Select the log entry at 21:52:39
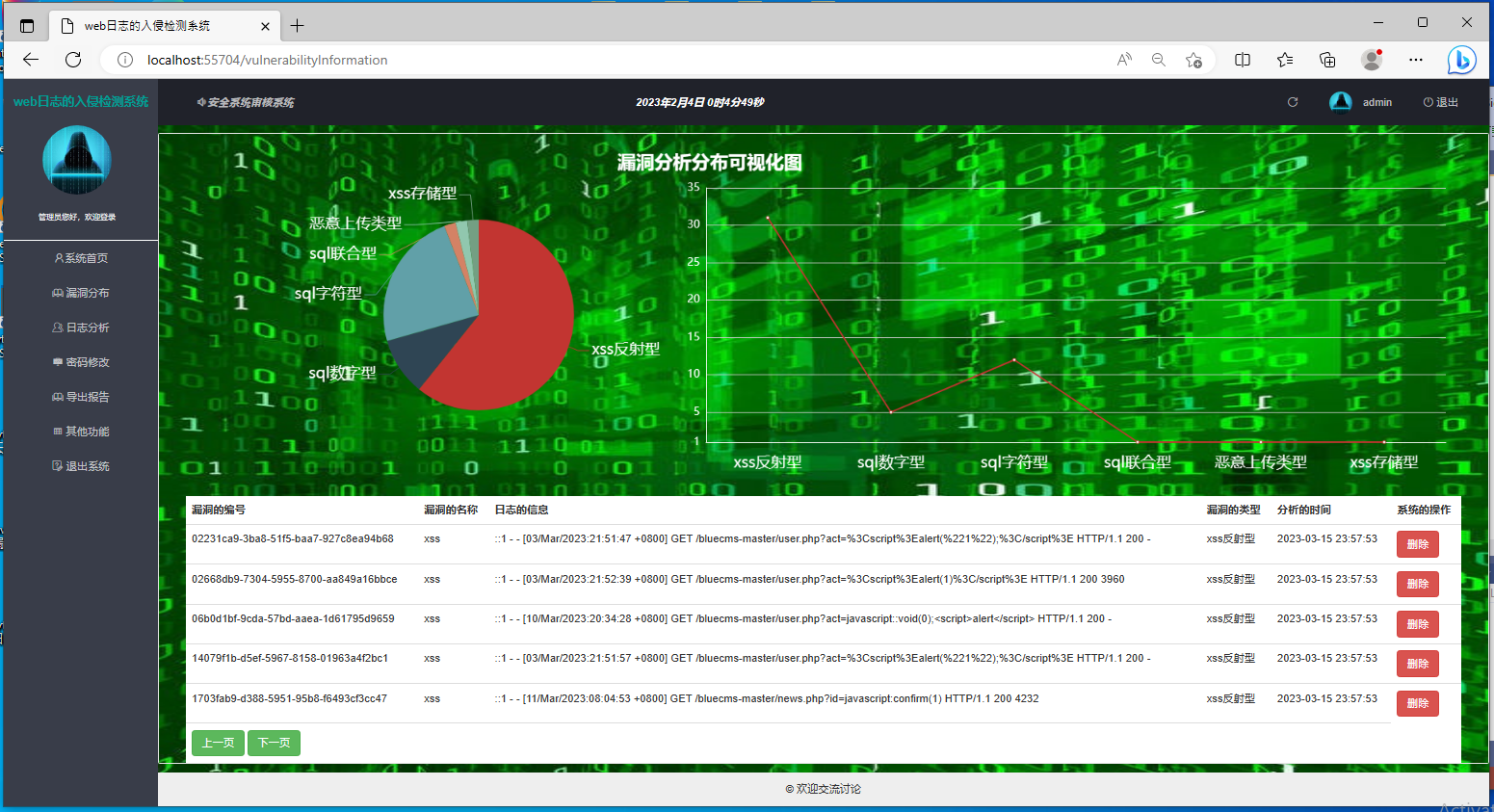 (x=809, y=579)
